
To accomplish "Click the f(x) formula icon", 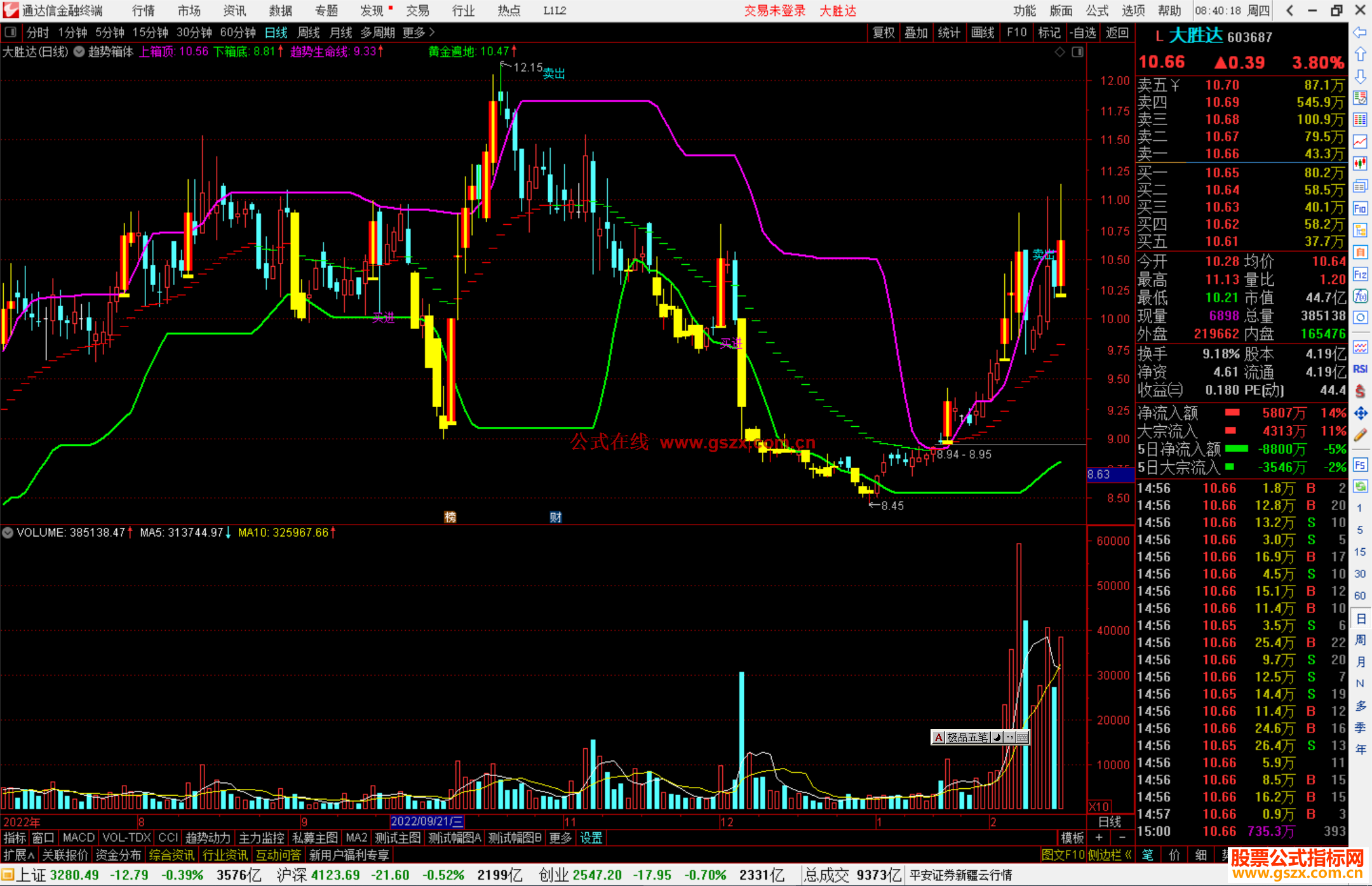I will point(1360,296).
